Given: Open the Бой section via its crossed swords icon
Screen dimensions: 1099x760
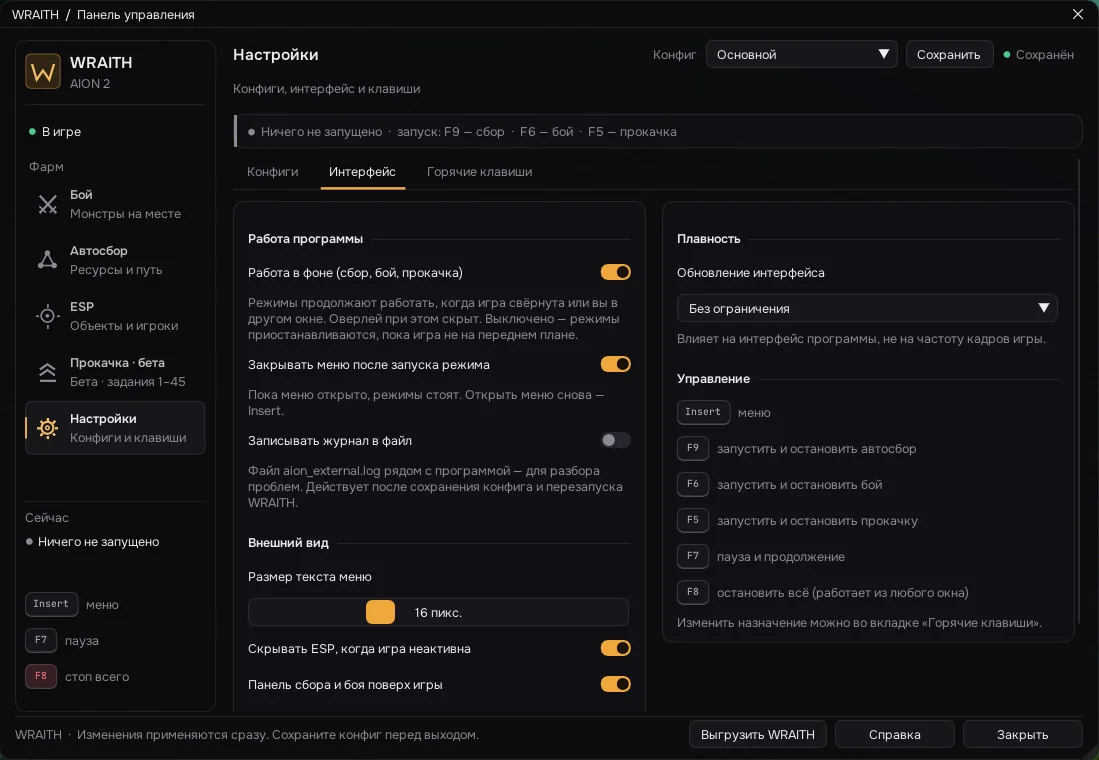Looking at the screenshot, I should 48,204.
